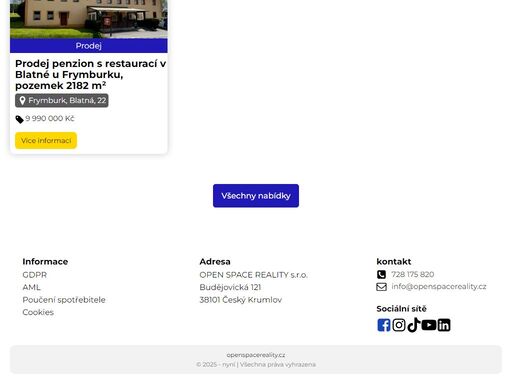Click the phone icon beside 728 175 820

click(381, 274)
